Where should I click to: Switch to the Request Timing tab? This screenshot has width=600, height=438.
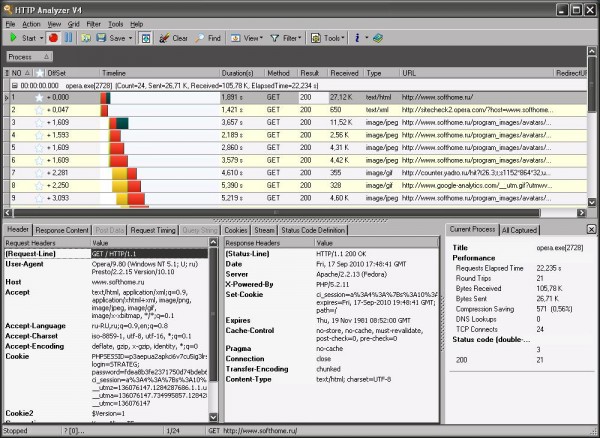(x=153, y=230)
